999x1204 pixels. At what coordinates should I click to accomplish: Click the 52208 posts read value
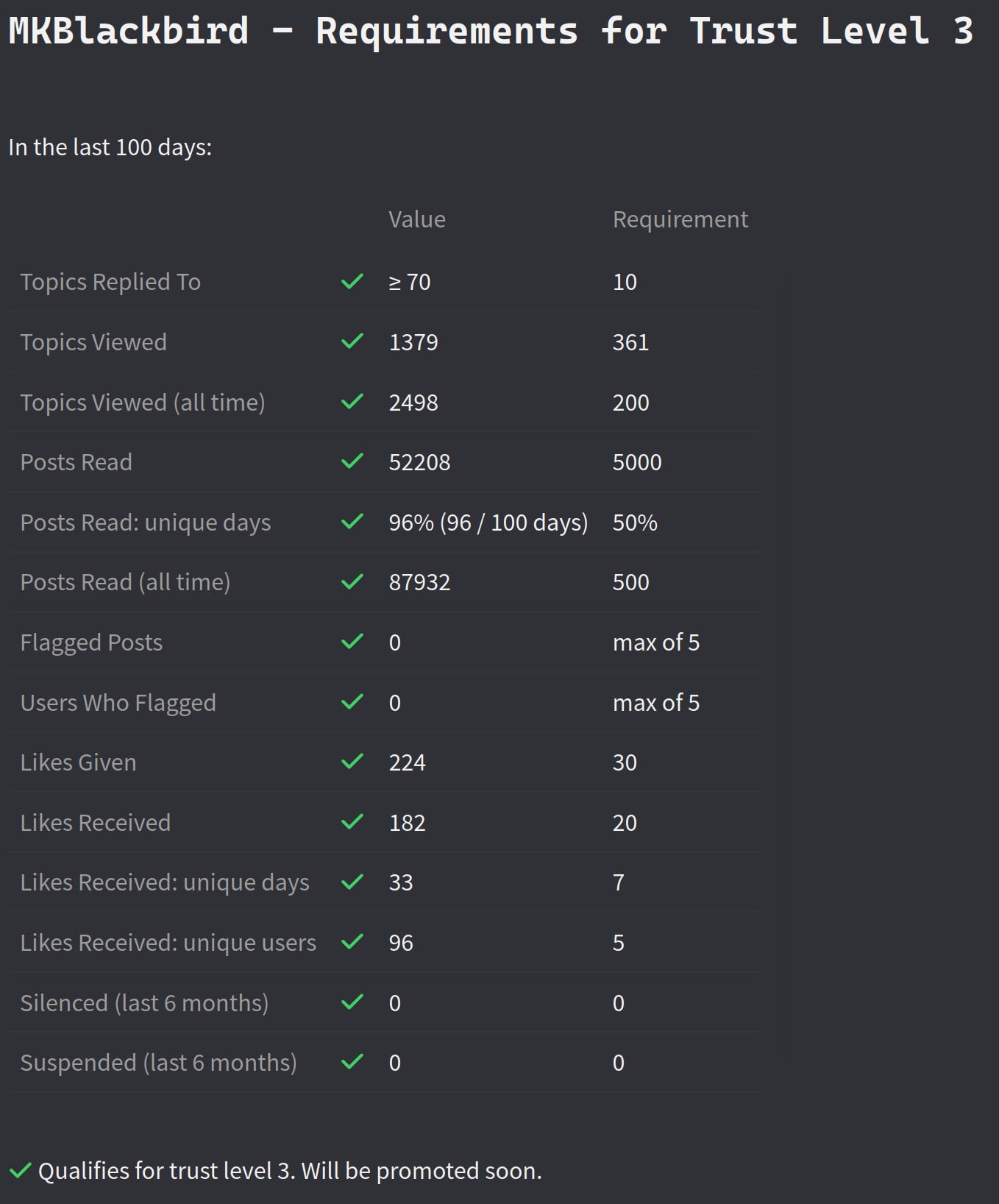[419, 462]
